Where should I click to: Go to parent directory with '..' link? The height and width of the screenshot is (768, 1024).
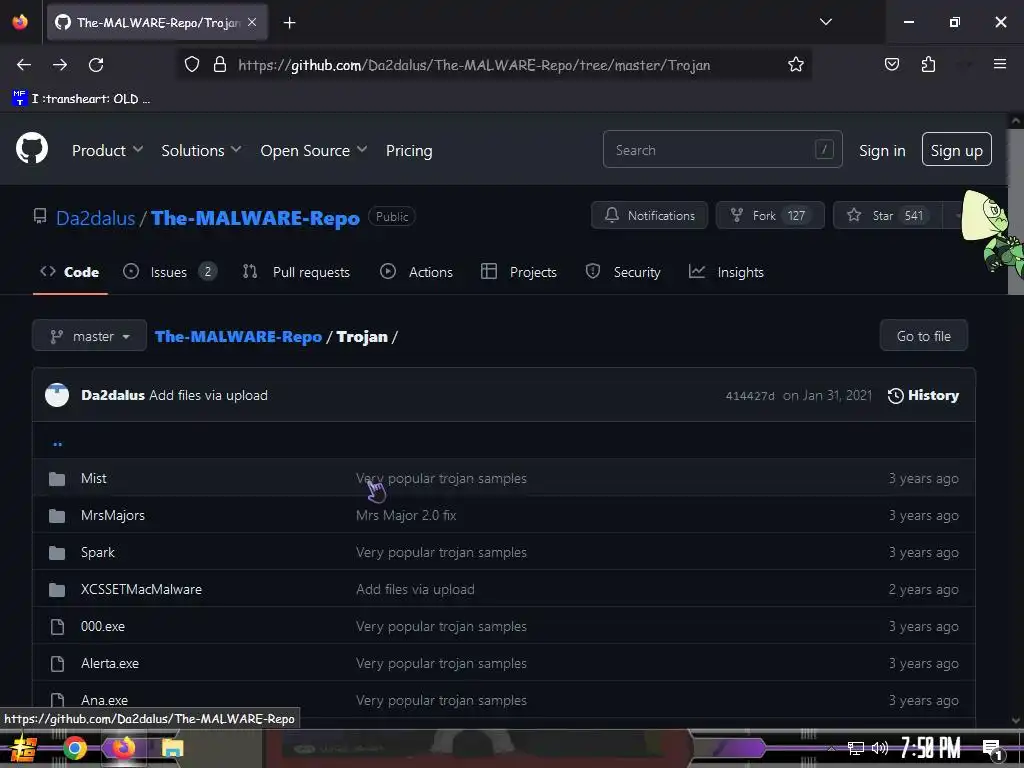(57, 444)
